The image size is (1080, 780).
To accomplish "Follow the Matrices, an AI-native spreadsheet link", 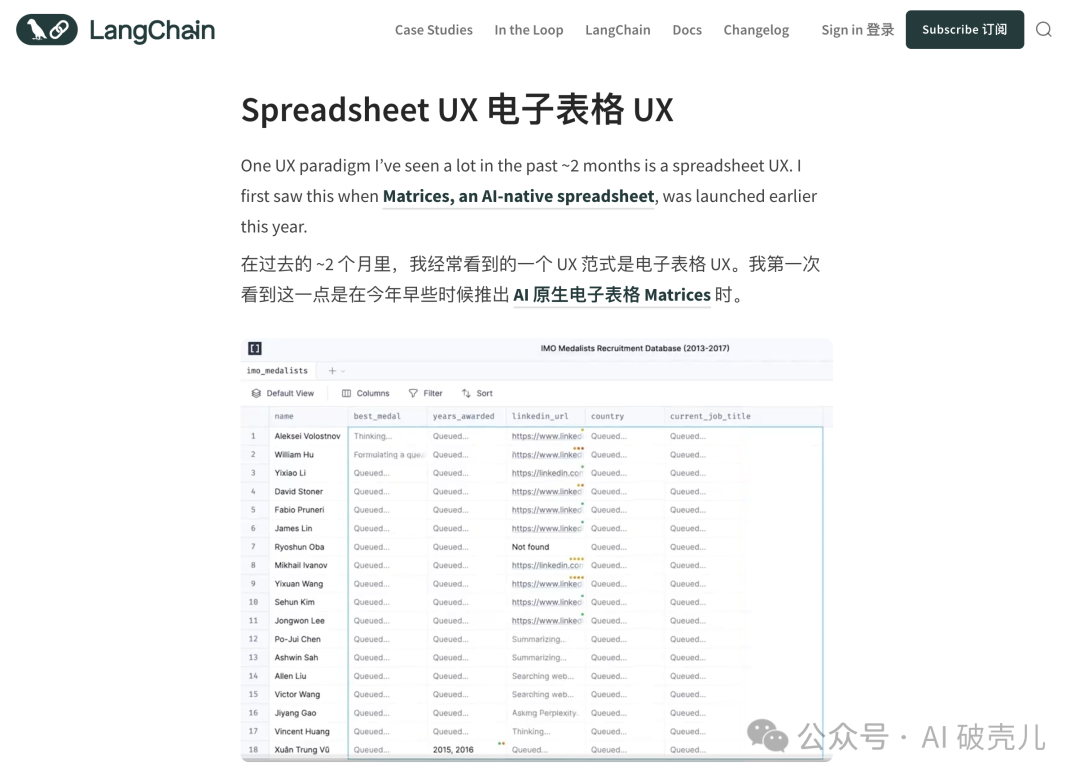I will coord(518,196).
